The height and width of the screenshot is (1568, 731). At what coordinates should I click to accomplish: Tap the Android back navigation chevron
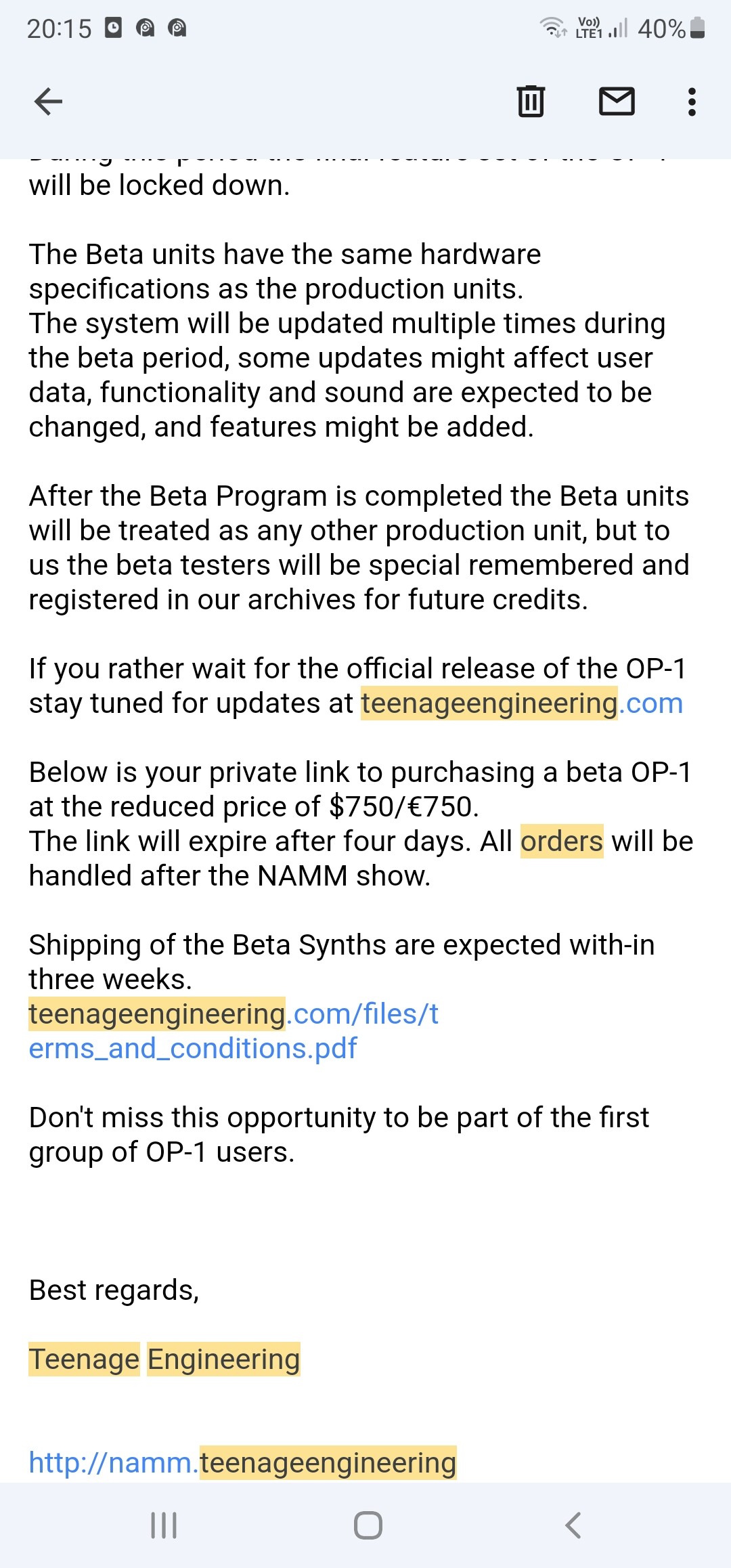(x=573, y=1525)
